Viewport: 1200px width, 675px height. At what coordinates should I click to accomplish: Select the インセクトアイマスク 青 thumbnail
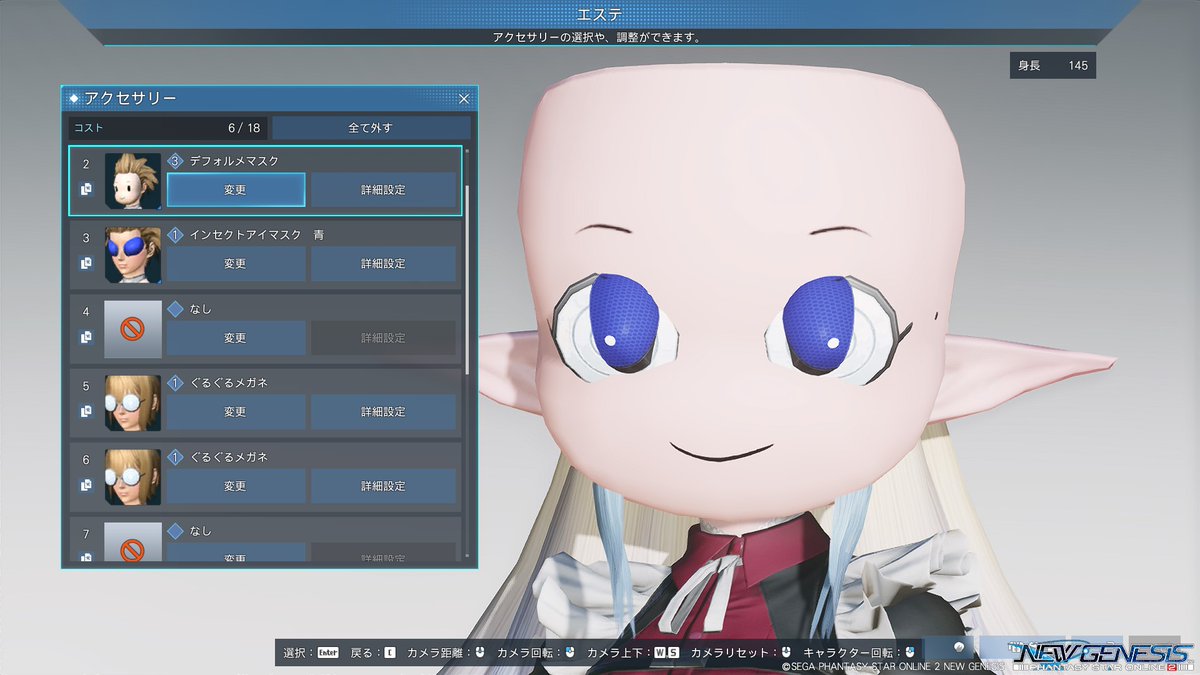(x=133, y=255)
